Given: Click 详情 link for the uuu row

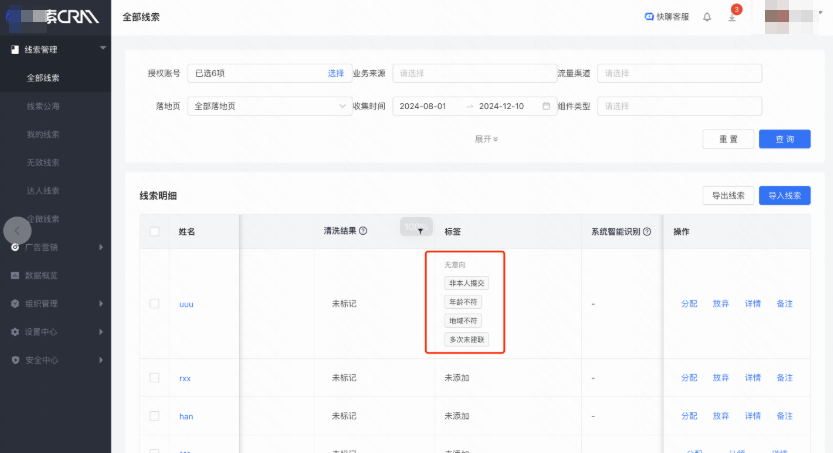Looking at the screenshot, I should click(x=752, y=303).
